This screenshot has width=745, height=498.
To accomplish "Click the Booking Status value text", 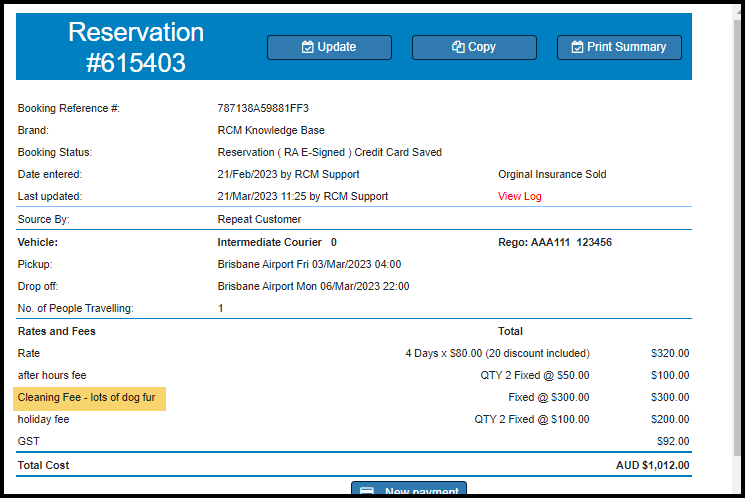I will click(x=329, y=153).
